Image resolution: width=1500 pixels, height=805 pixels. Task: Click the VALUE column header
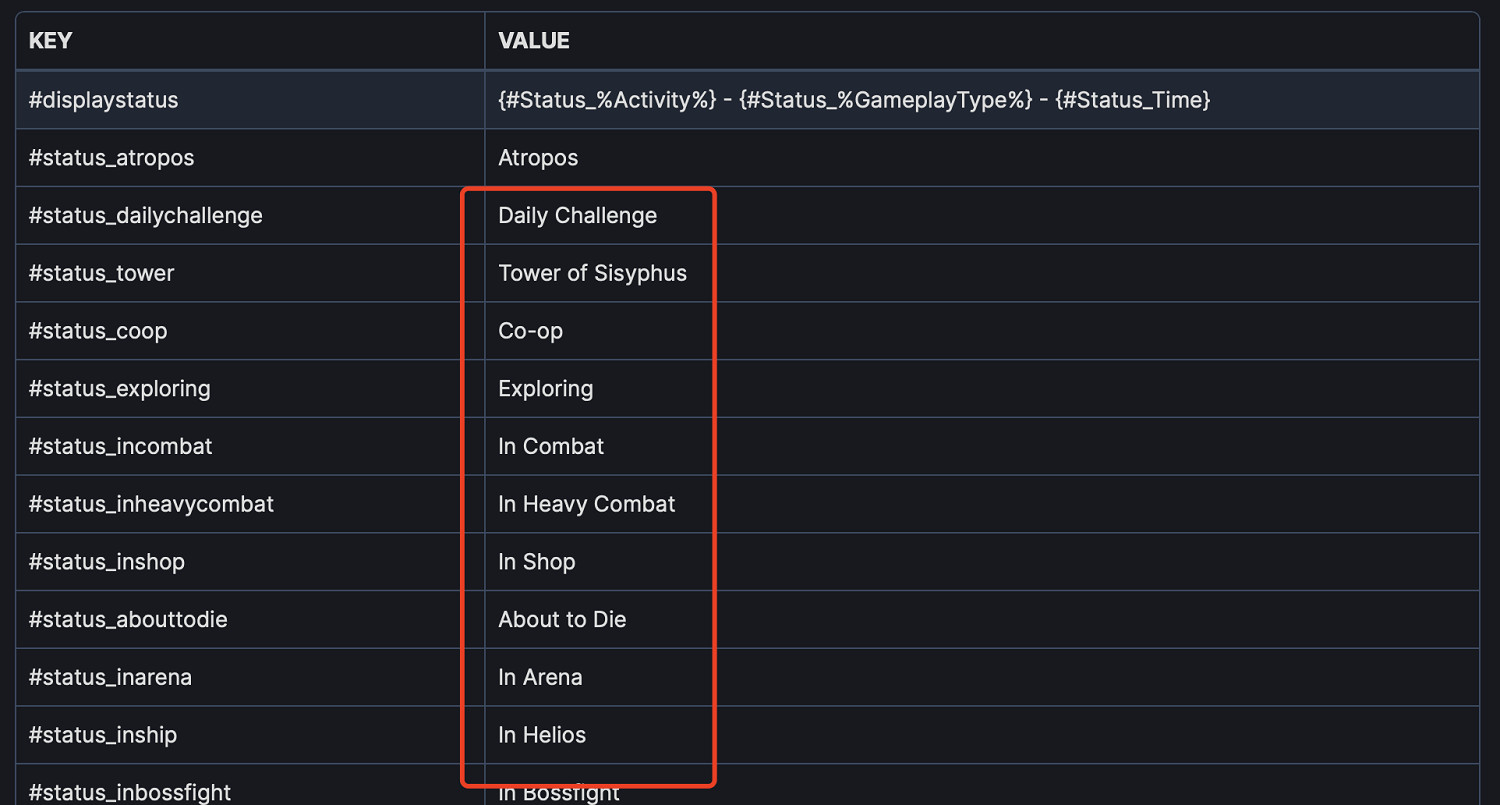(x=534, y=41)
